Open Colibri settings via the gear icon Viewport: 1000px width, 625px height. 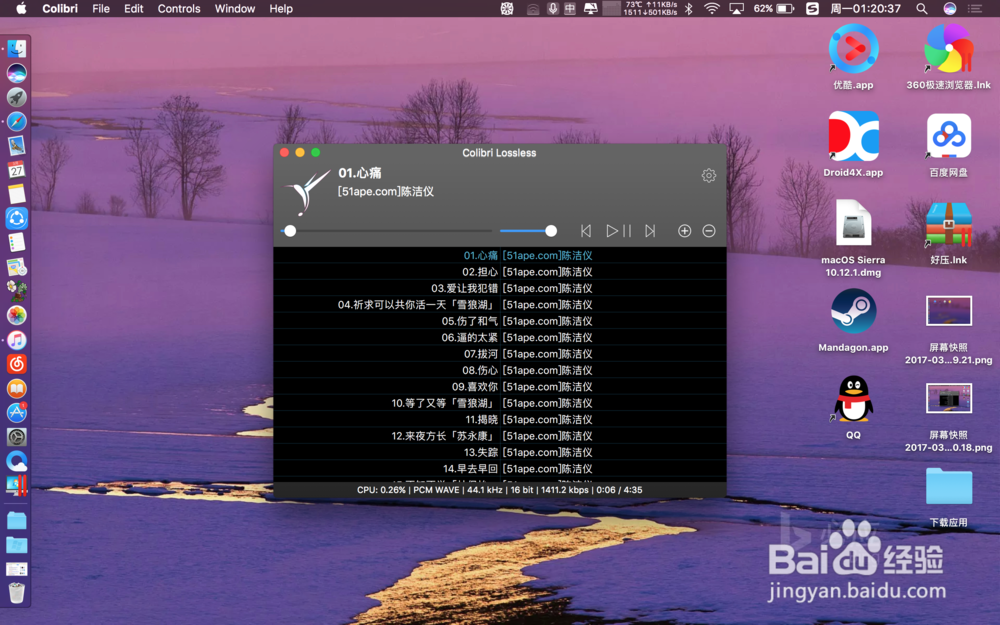(708, 175)
